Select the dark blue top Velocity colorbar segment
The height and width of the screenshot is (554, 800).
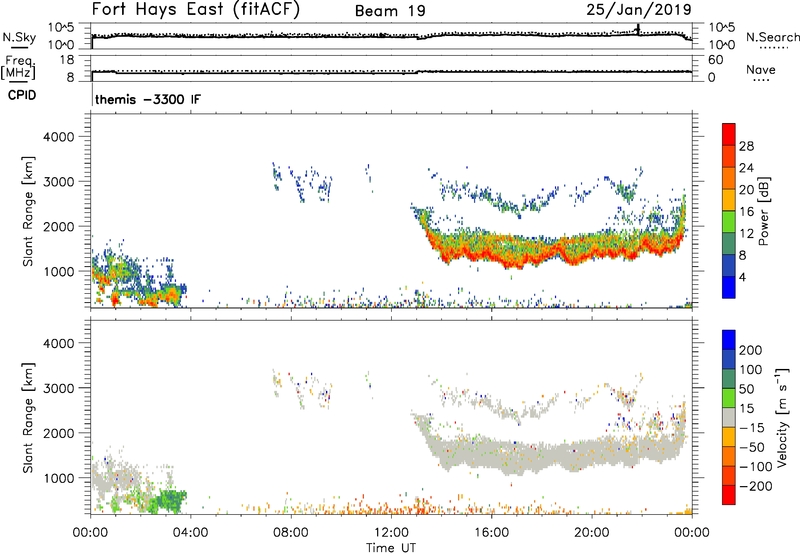729,340
